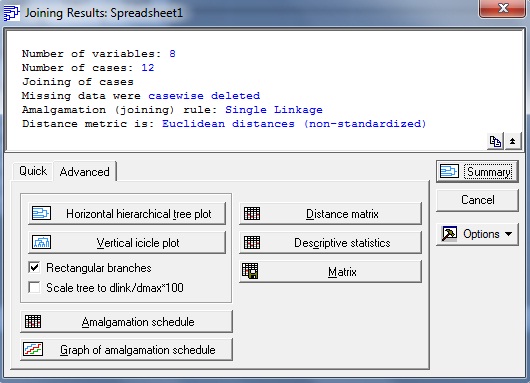Cancel the Joining Results dialog
530x383 pixels.
[477, 200]
